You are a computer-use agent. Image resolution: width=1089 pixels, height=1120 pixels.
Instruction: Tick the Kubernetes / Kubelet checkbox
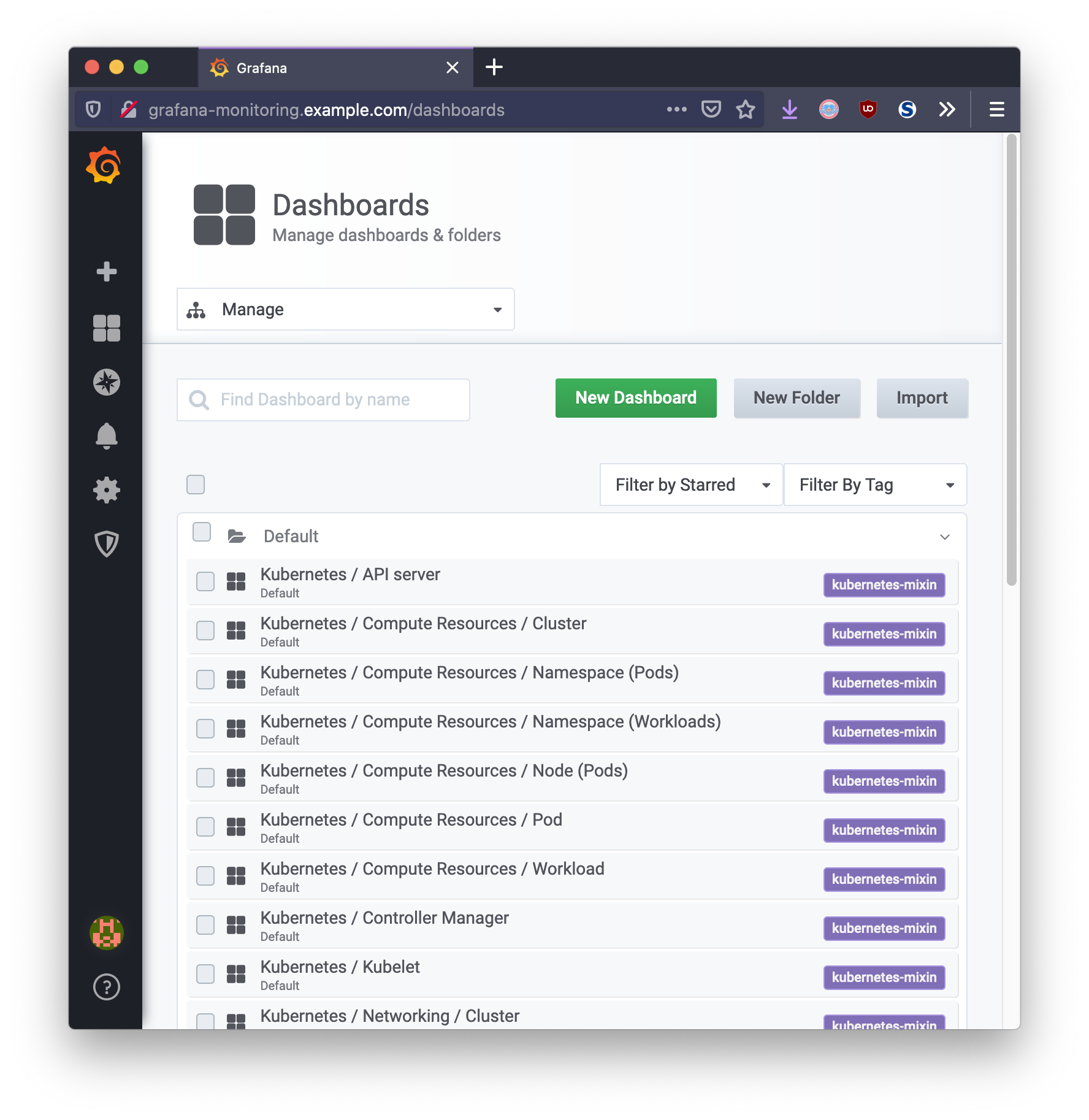[x=205, y=974]
